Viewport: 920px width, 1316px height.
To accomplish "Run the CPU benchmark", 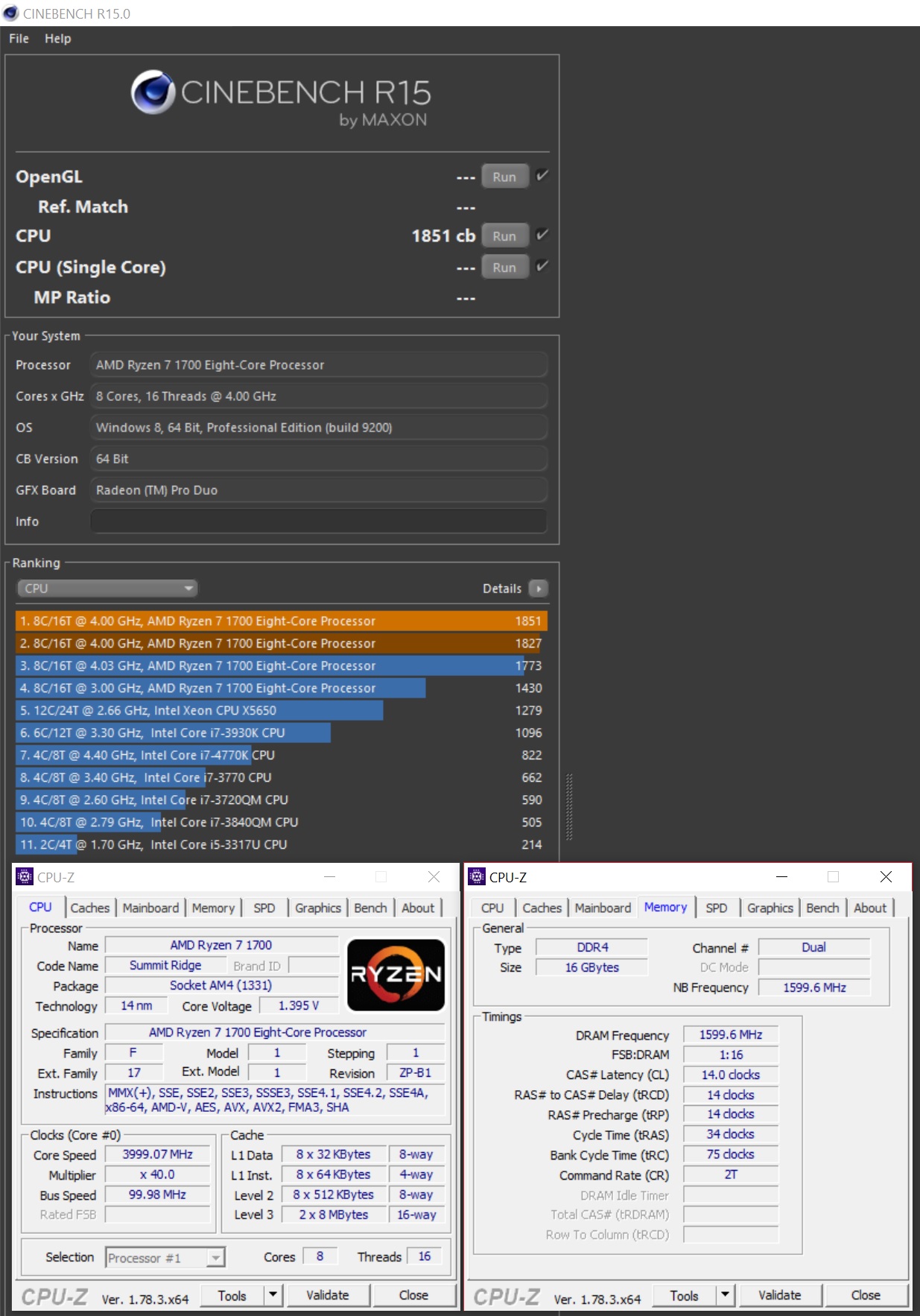I will click(x=504, y=235).
